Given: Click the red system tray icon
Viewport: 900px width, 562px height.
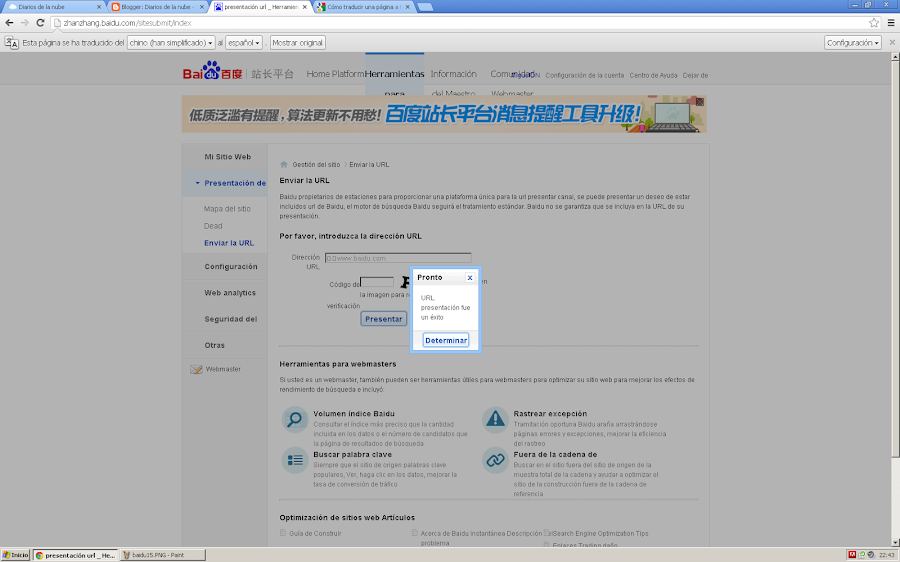Looking at the screenshot, I should pyautogui.click(x=852, y=555).
